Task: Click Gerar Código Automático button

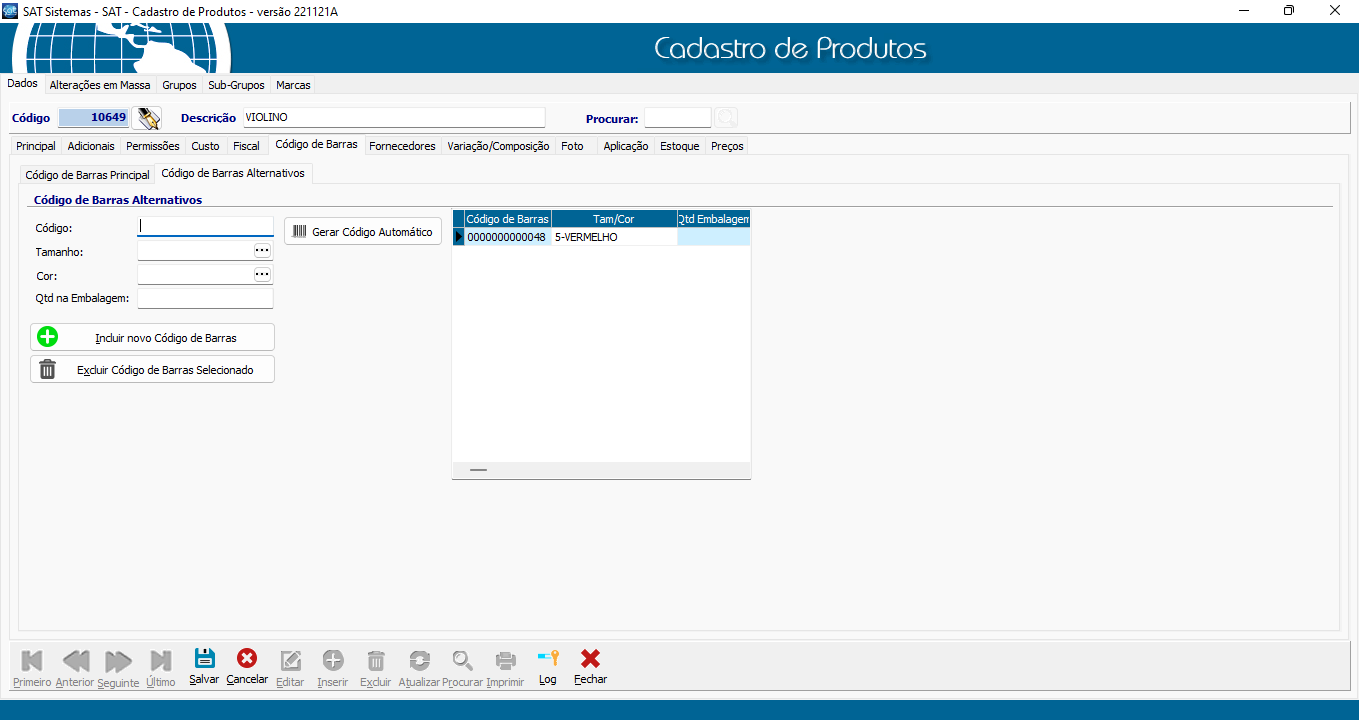Action: (x=363, y=232)
